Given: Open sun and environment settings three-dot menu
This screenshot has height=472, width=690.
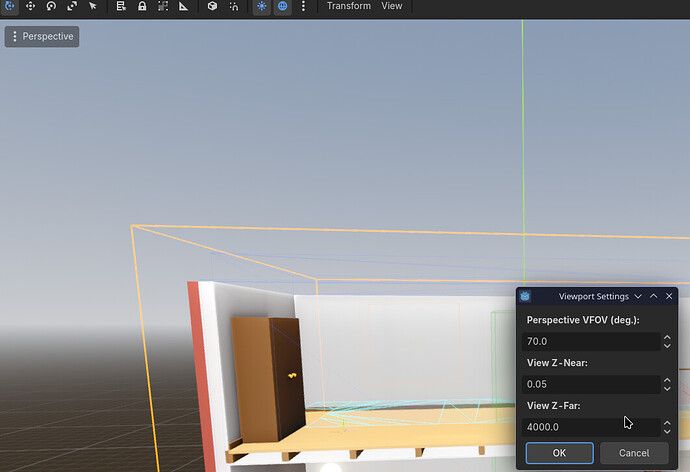Looking at the screenshot, I should (303, 6).
